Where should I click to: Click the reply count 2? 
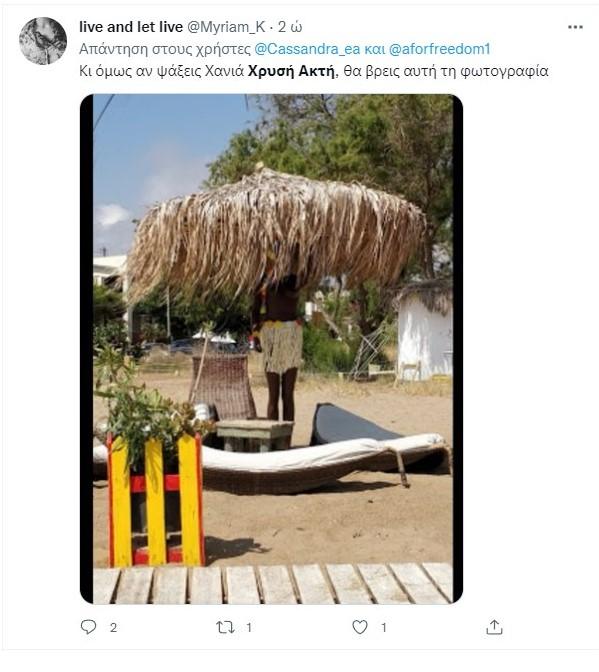coord(113,628)
